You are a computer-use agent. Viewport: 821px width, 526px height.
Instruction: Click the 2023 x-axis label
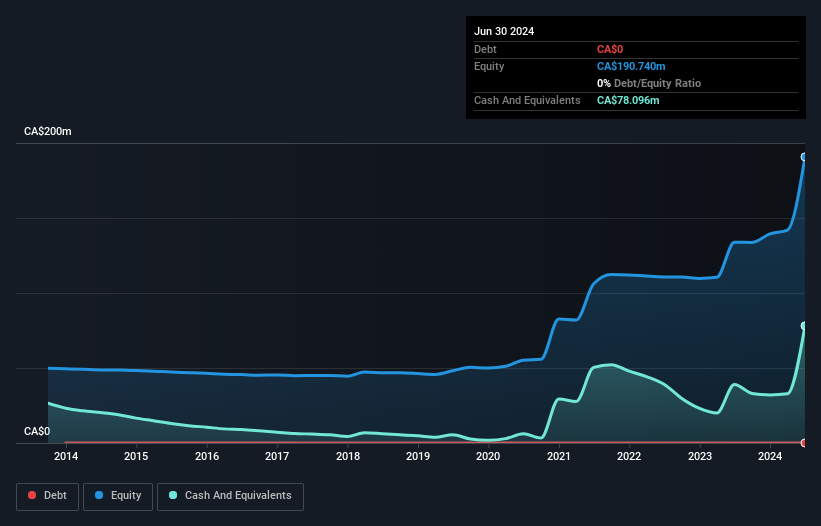coord(700,456)
